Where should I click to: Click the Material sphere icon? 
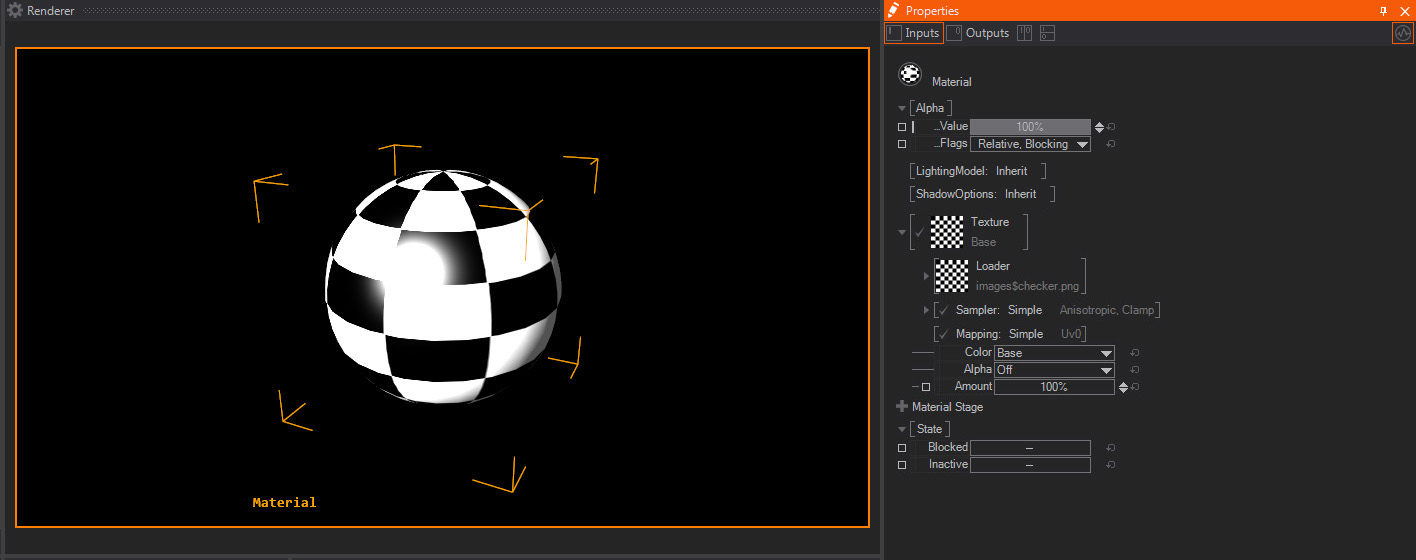point(910,74)
